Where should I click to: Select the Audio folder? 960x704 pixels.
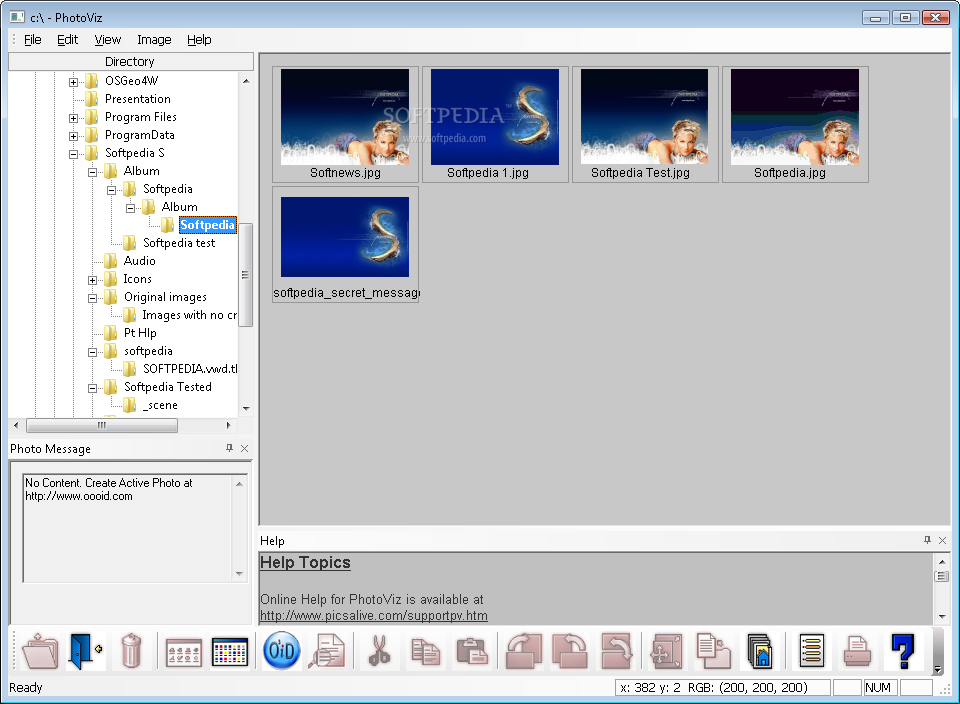140,261
